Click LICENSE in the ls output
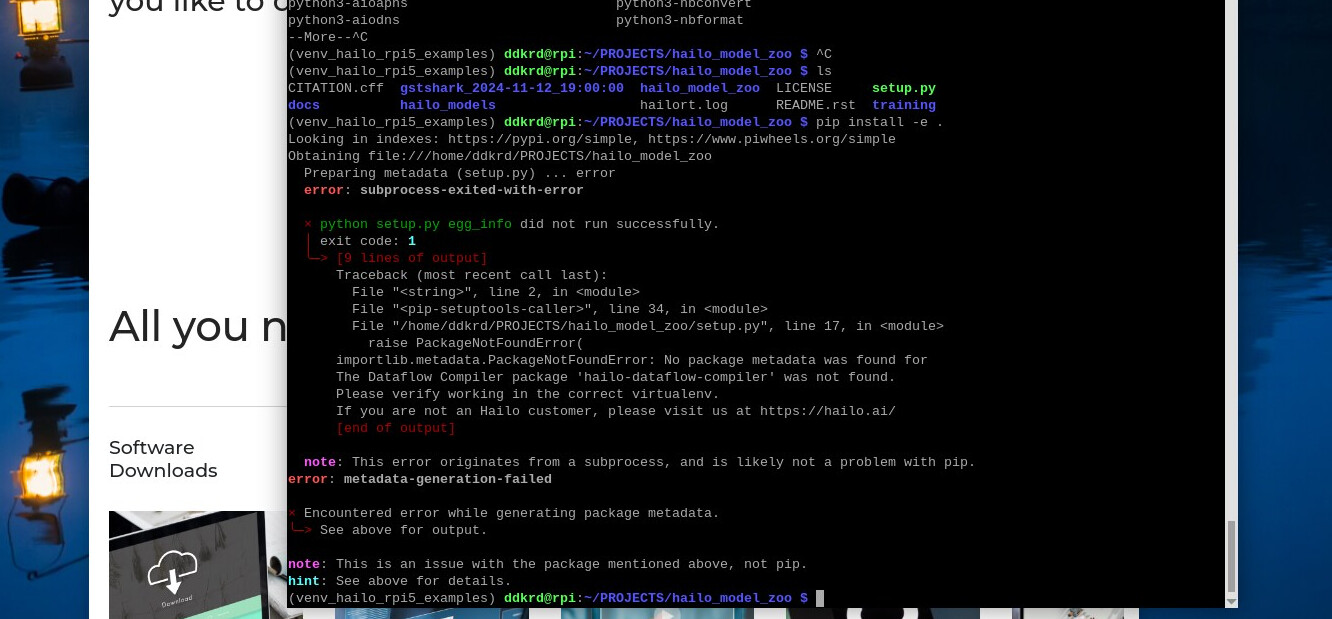Screen dimensions: 1332x619 (x=803, y=88)
